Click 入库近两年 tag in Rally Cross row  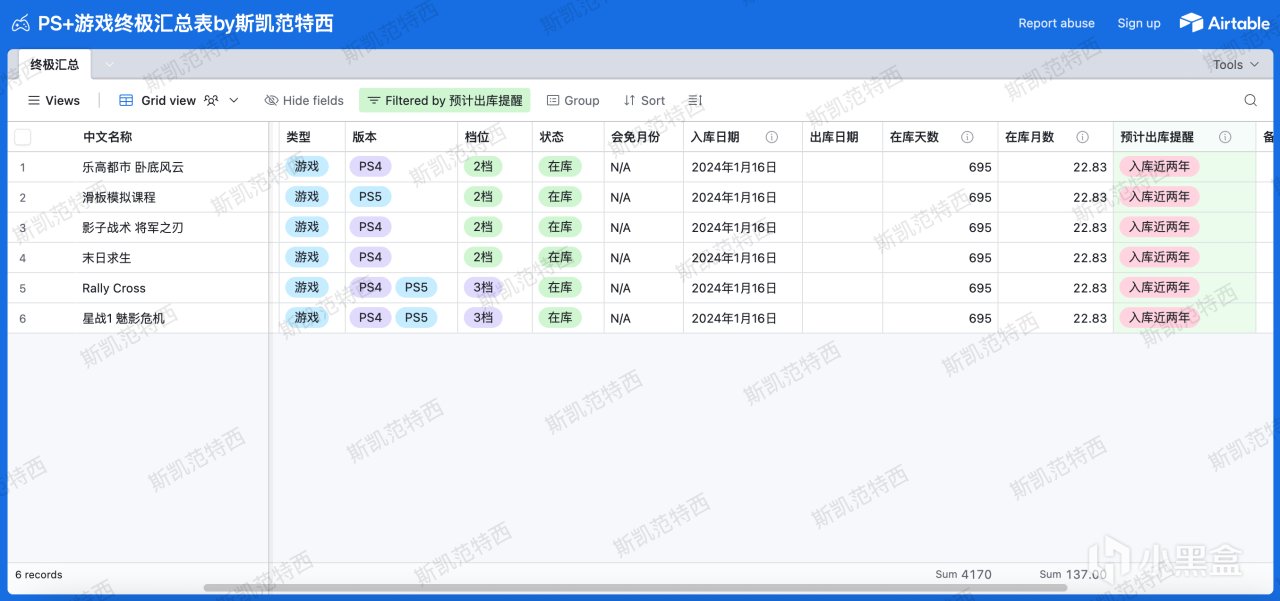click(1159, 287)
